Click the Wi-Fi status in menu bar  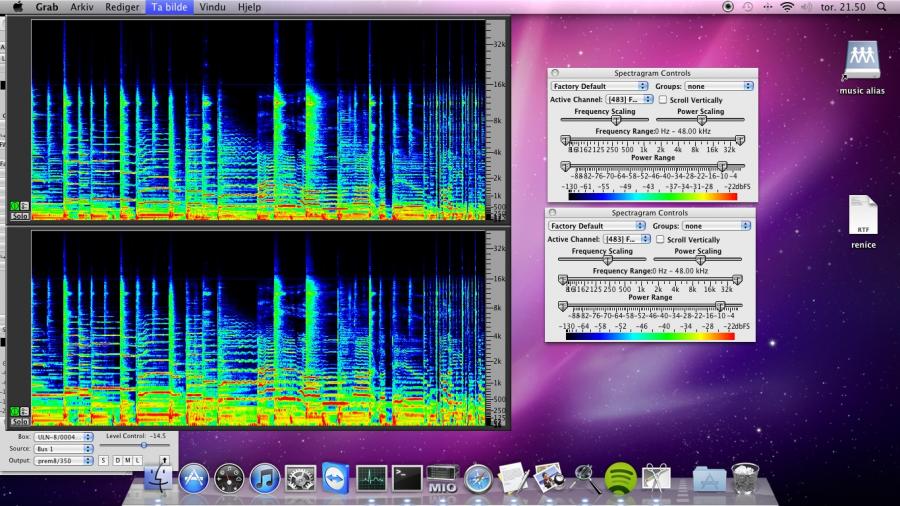click(x=786, y=7)
